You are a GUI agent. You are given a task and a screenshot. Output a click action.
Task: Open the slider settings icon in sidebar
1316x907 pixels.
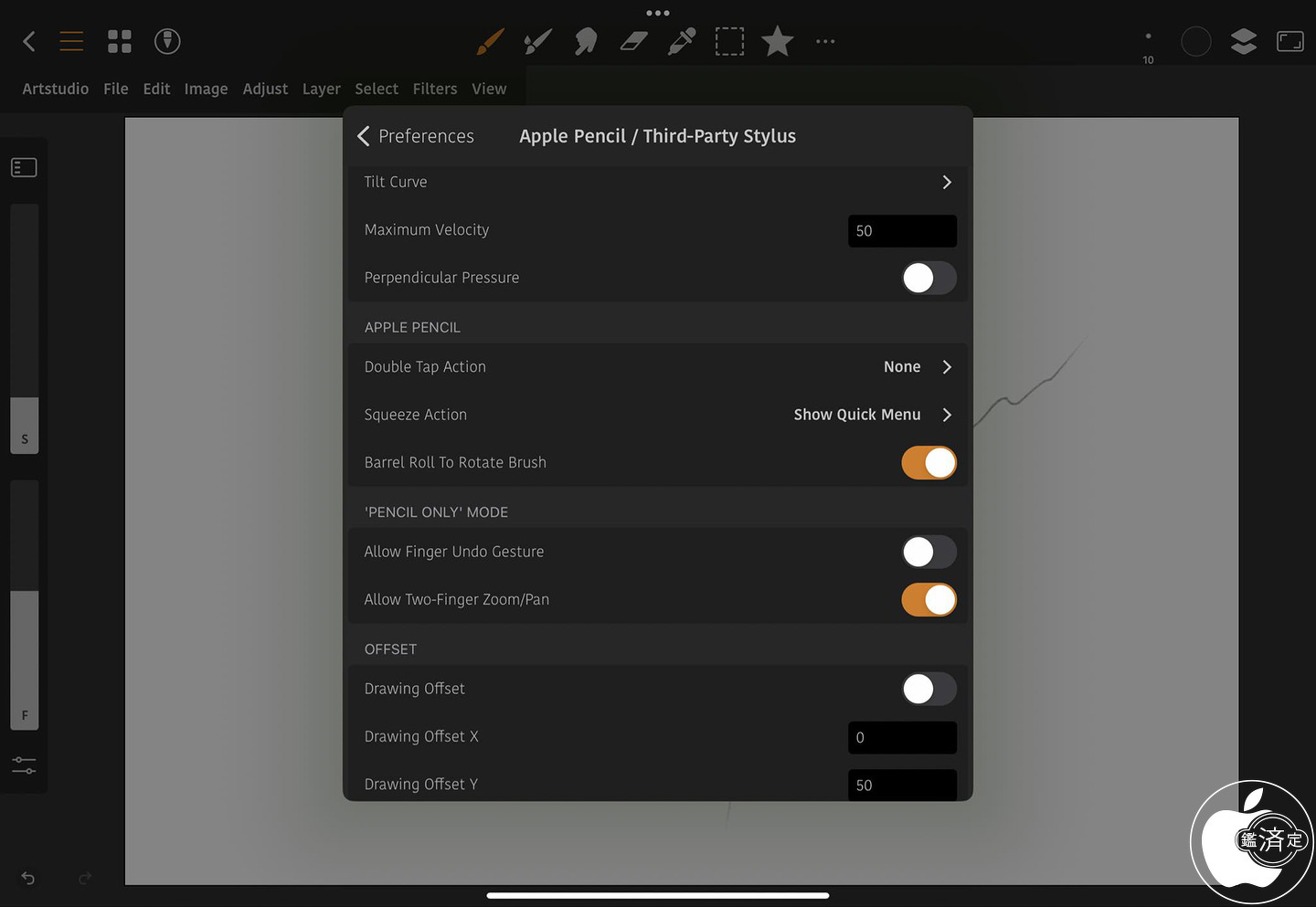pyautogui.click(x=24, y=765)
